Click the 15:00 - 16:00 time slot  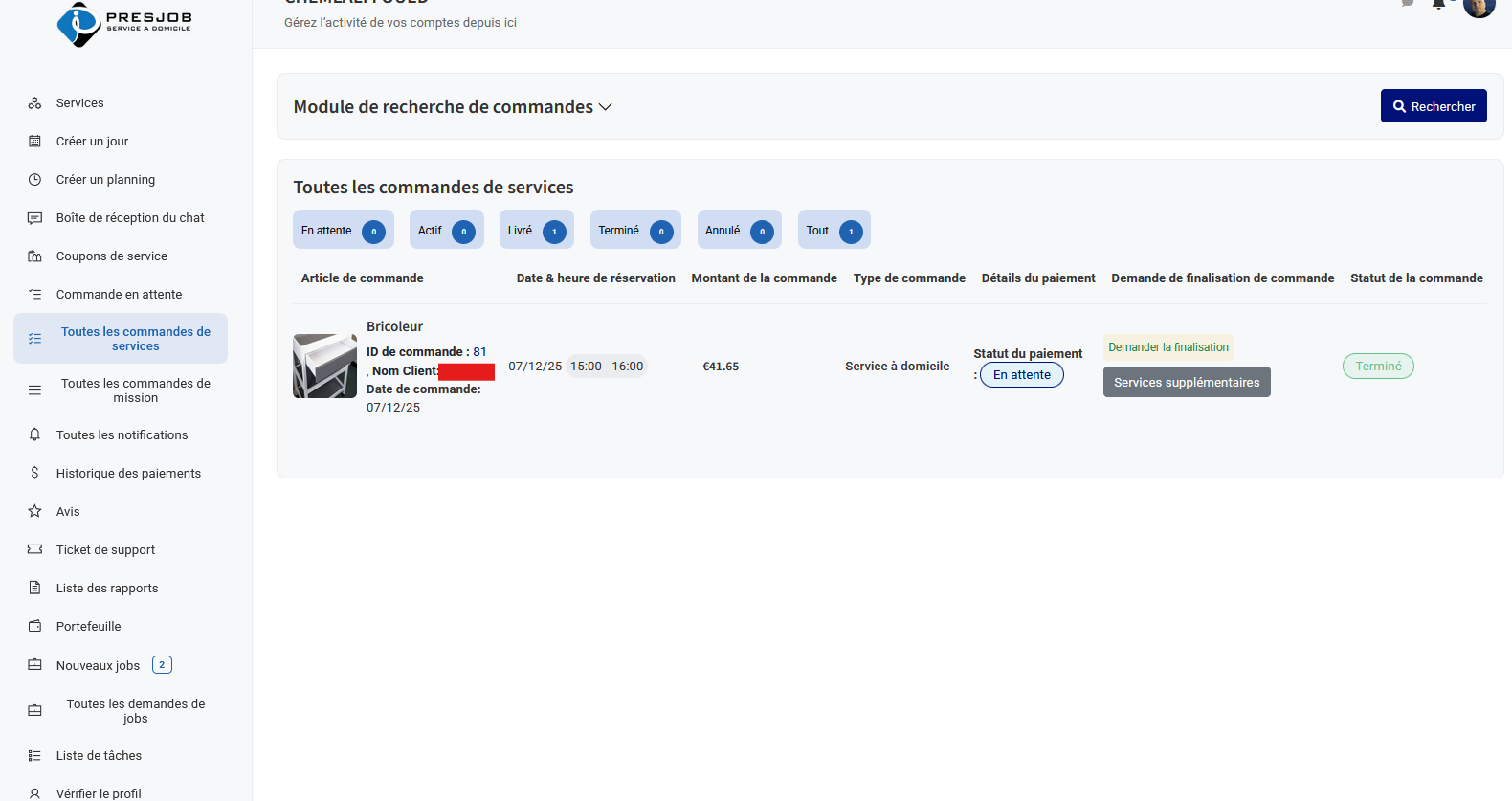607,367
